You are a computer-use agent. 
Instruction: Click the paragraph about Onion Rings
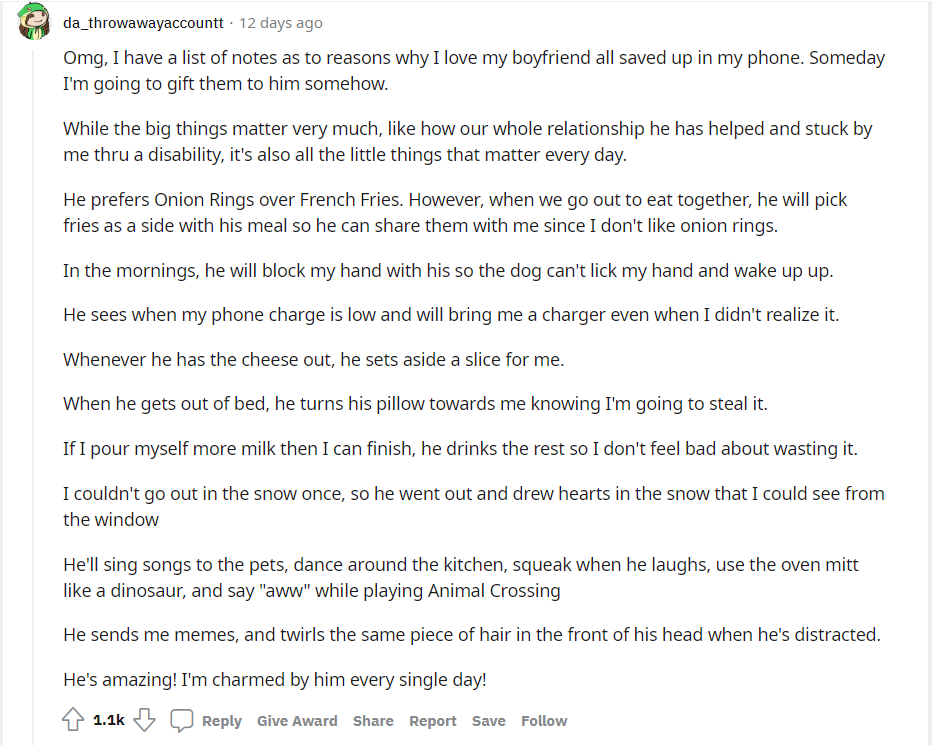pos(455,212)
